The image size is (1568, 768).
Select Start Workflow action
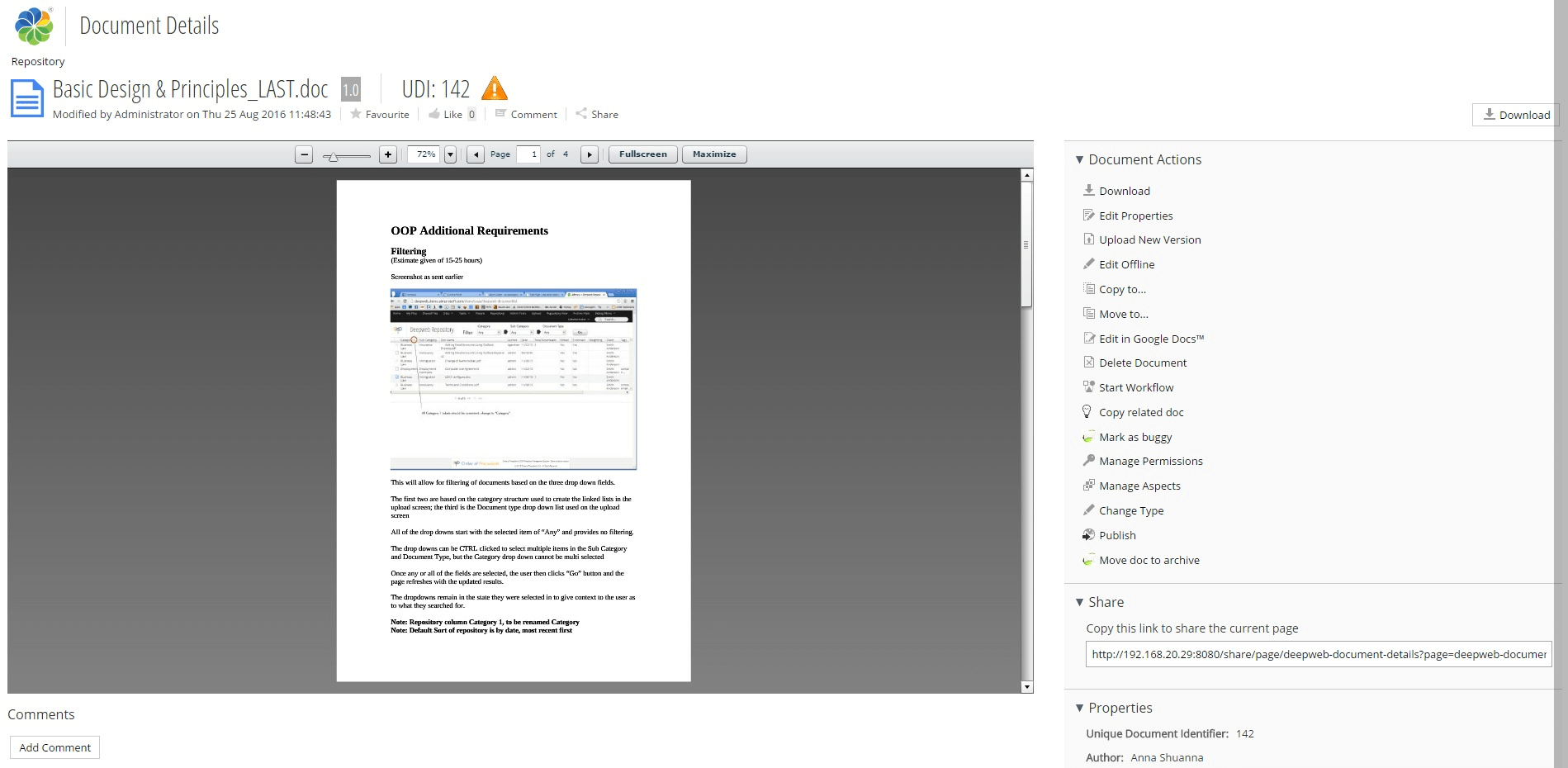click(1136, 387)
